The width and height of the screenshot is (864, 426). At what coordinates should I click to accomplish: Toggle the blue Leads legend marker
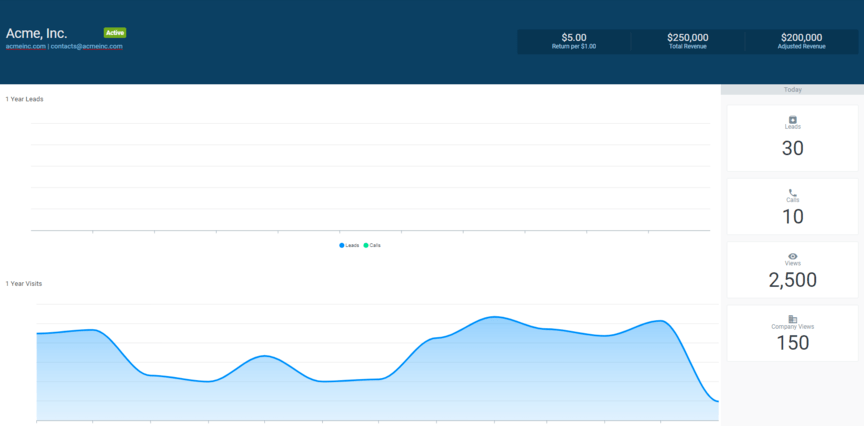click(342, 245)
